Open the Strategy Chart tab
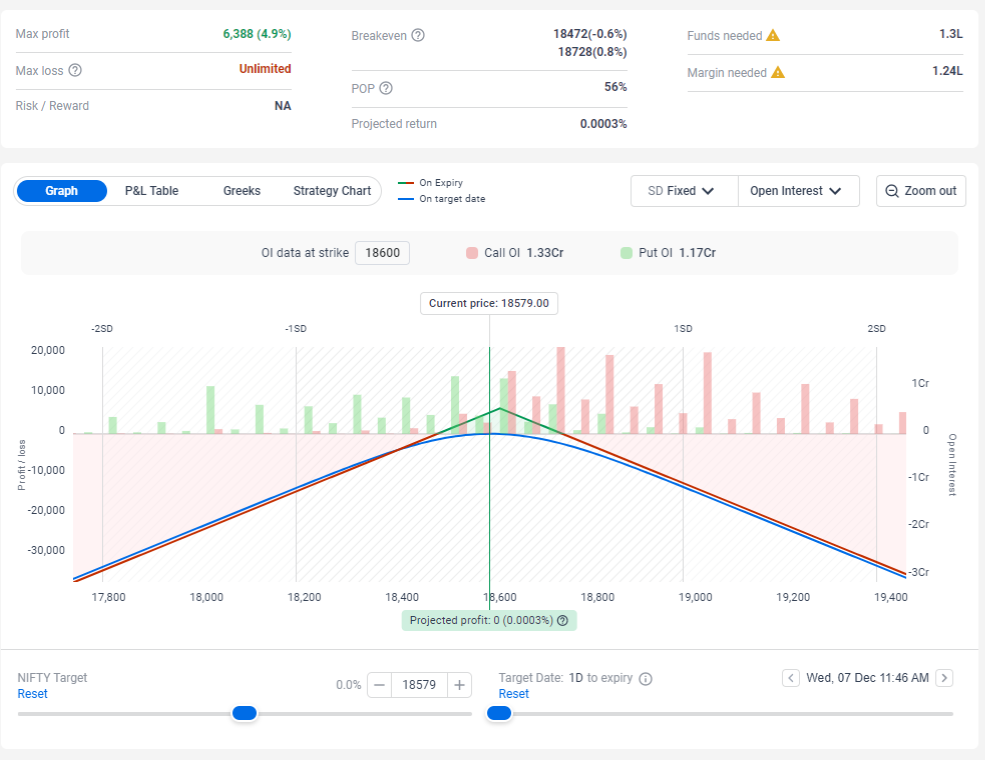The width and height of the screenshot is (985, 760). pos(332,191)
